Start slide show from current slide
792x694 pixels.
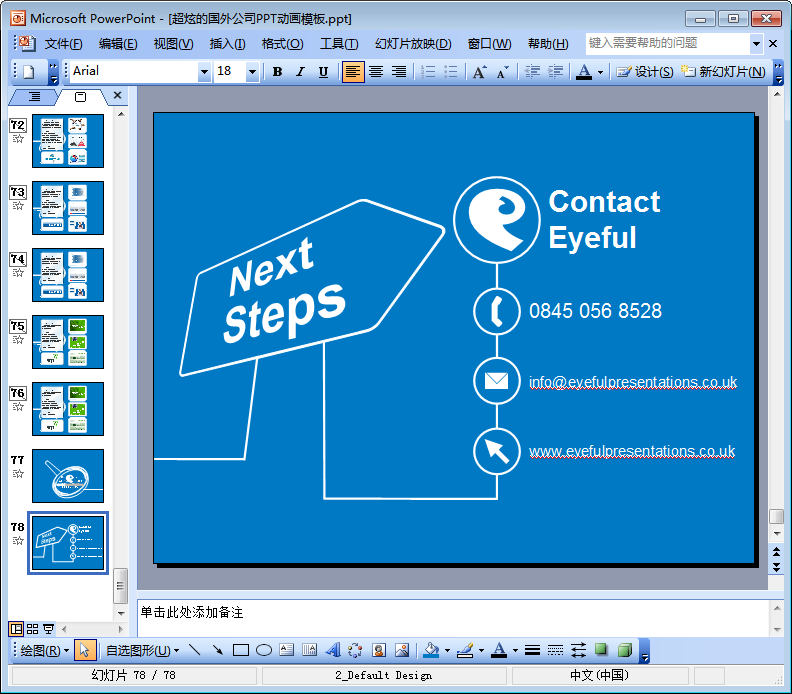[x=48, y=629]
